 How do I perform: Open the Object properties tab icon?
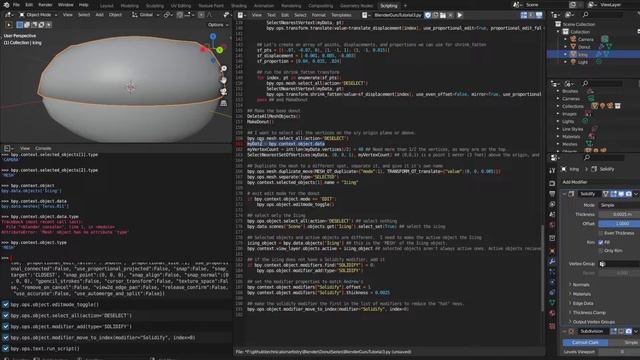[x=552, y=251]
